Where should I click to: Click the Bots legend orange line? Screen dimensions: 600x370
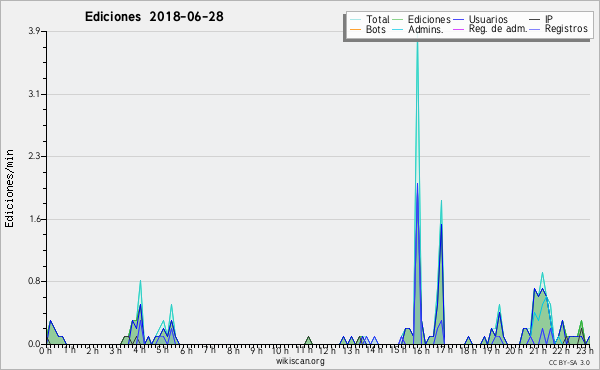coord(355,29)
